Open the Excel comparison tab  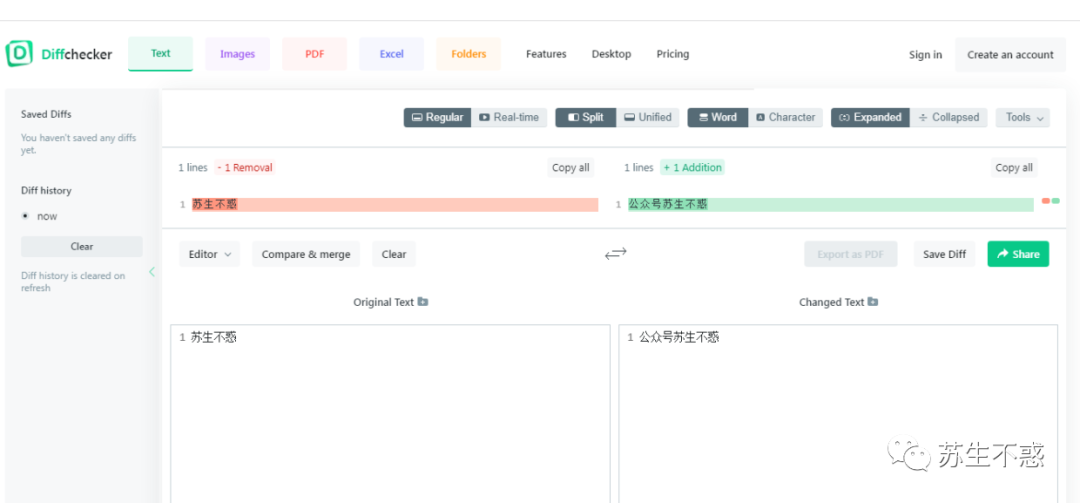pyautogui.click(x=391, y=54)
